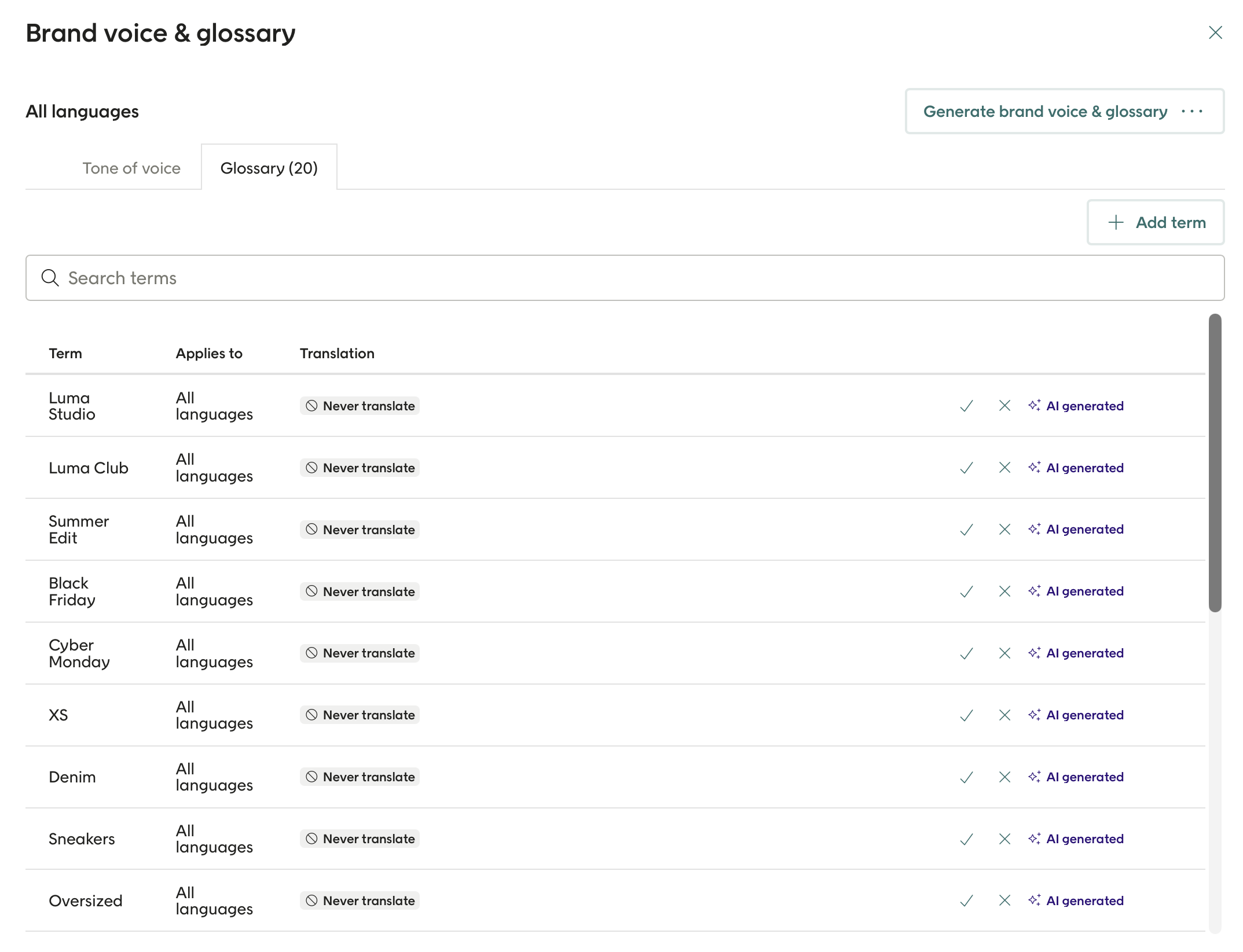
Task: Accept the XS term checkmark
Action: tap(966, 715)
